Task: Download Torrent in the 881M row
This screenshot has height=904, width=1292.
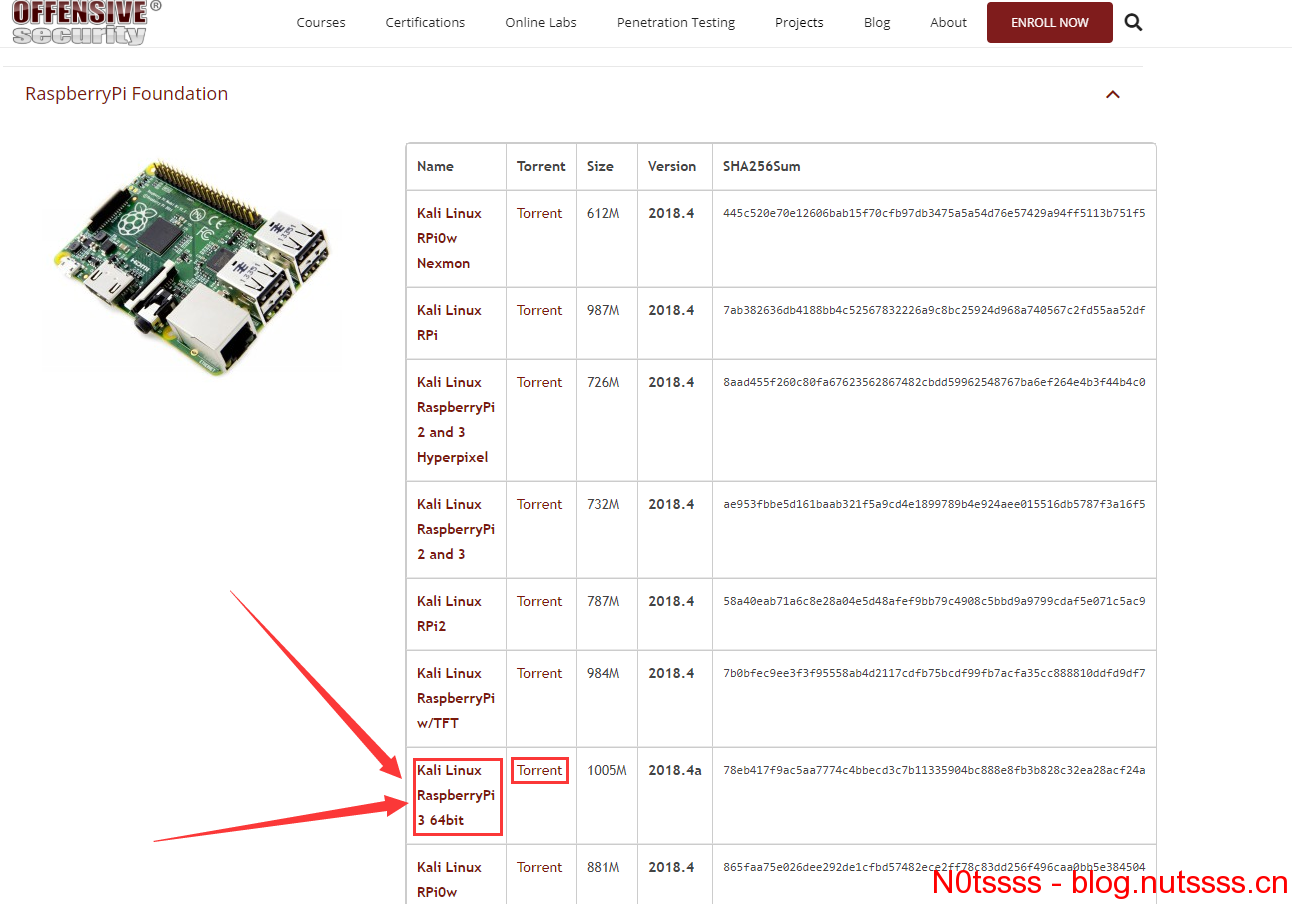Action: click(540, 867)
